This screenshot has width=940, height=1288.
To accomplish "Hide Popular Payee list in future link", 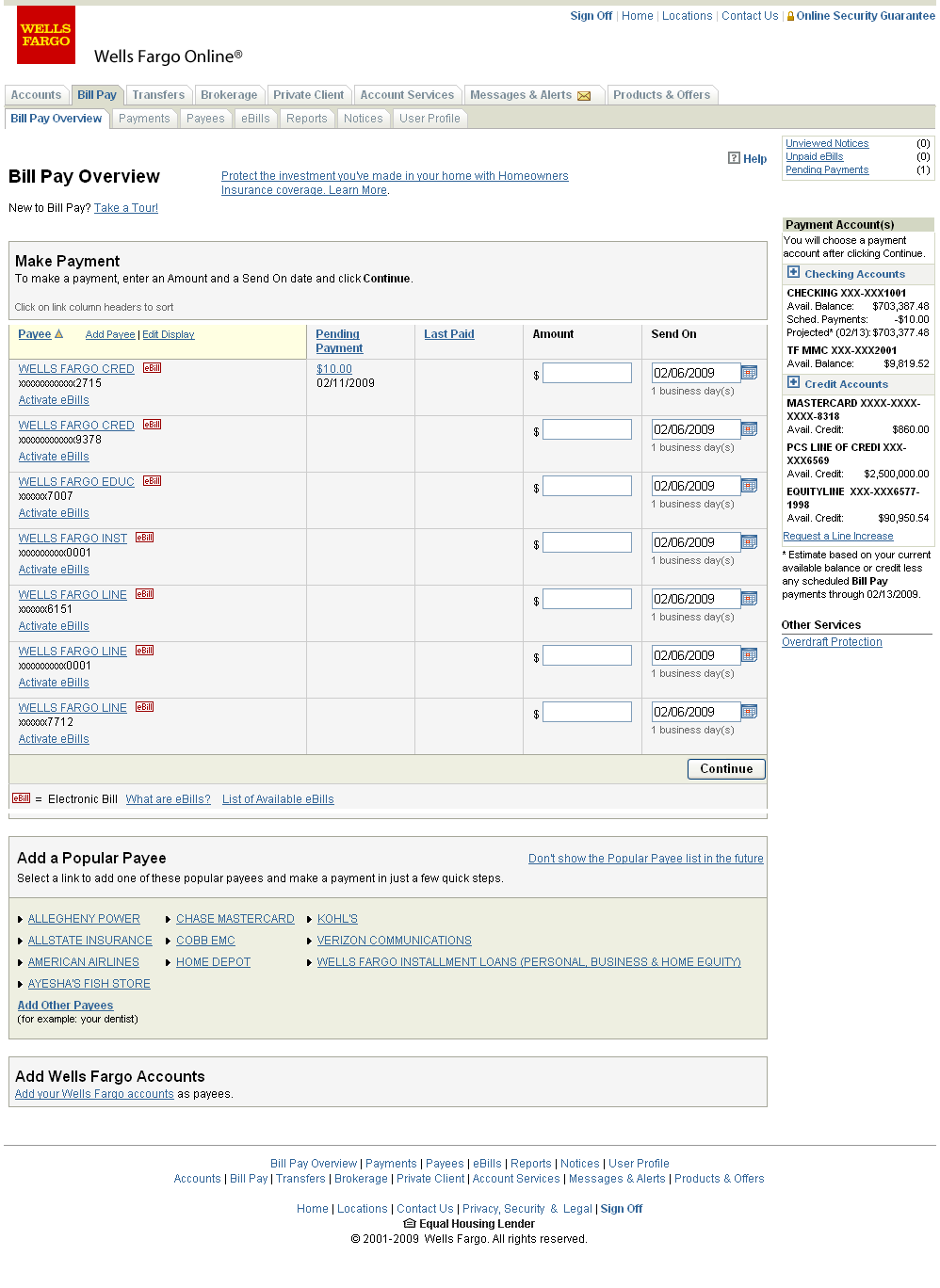I will 646,859.
